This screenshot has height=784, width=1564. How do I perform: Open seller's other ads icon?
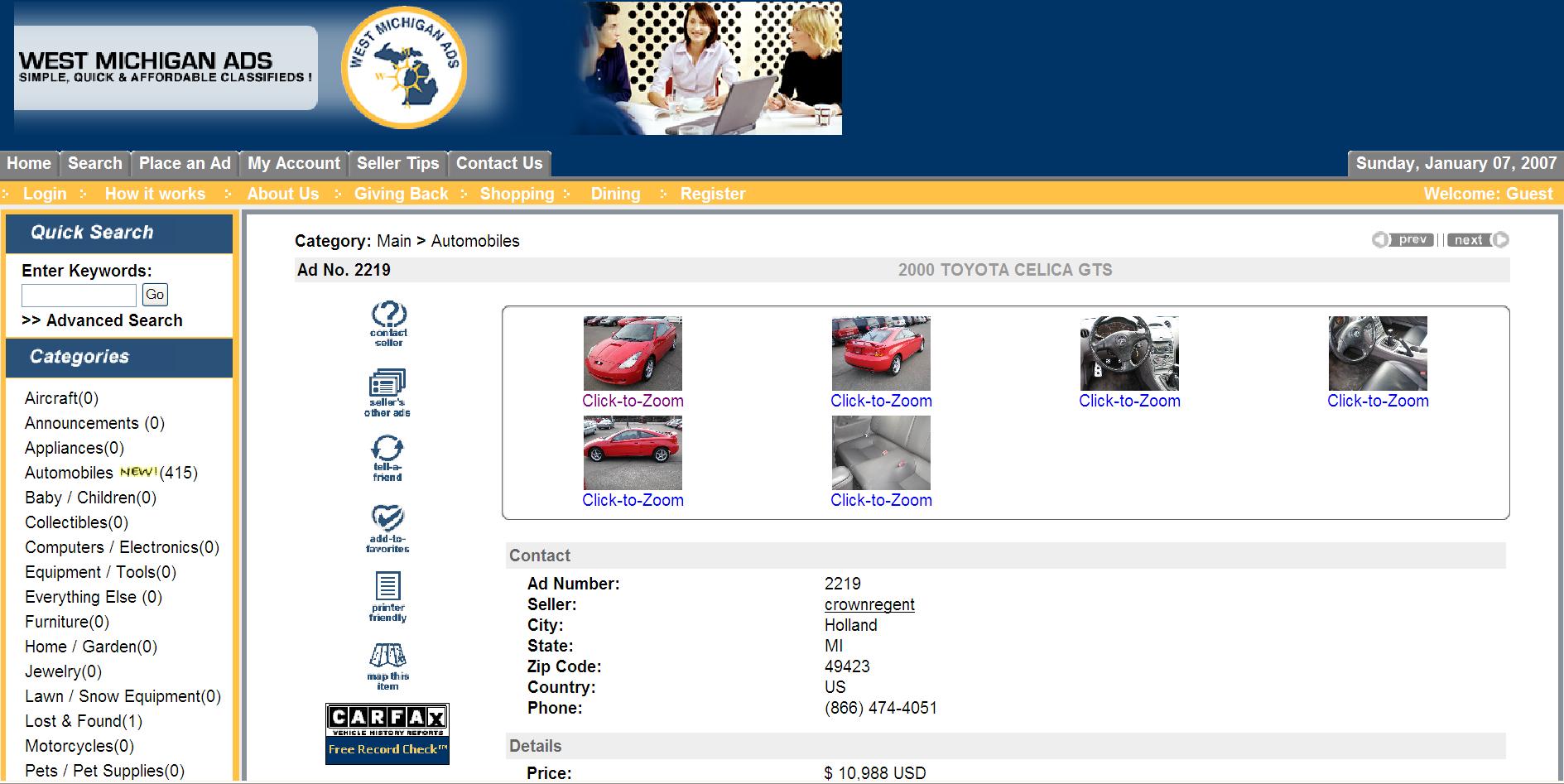387,393
